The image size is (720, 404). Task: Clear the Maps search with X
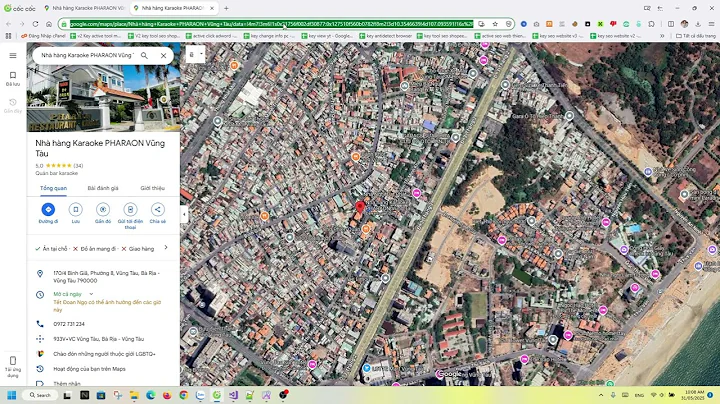[x=163, y=55]
